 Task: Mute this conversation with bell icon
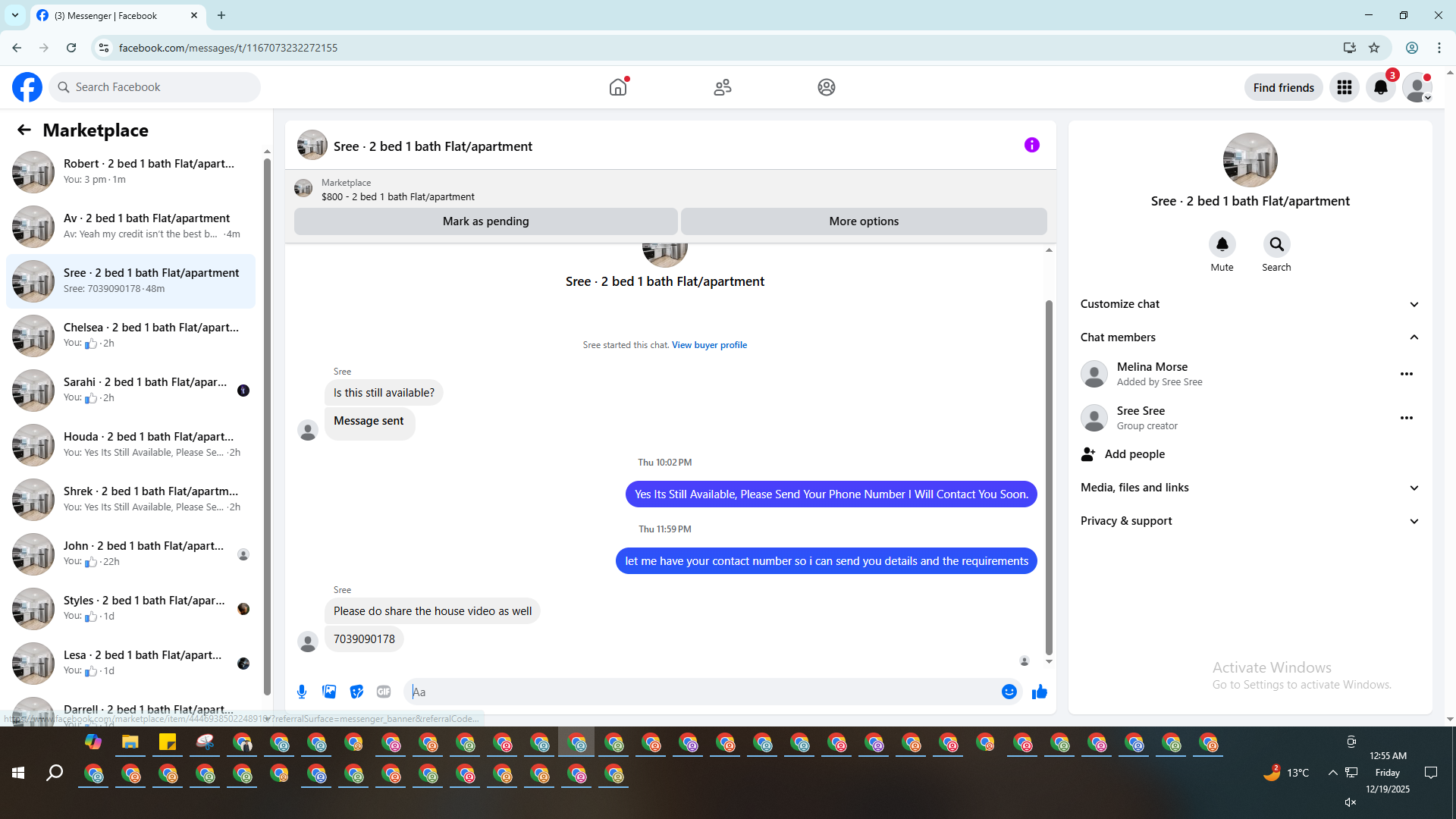(1222, 244)
